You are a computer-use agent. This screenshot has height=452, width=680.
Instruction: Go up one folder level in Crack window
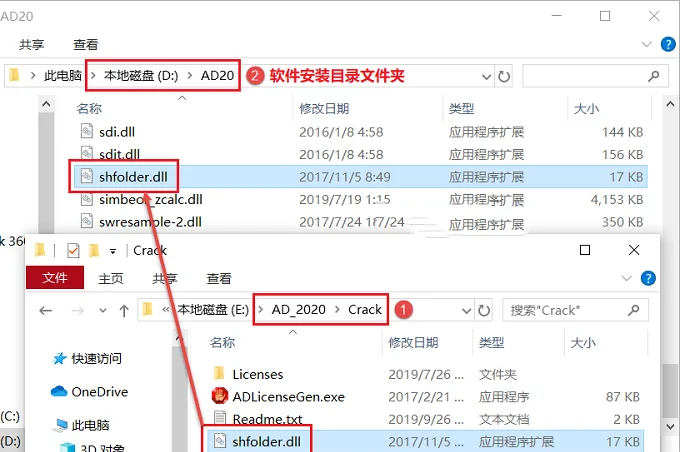[124, 311]
